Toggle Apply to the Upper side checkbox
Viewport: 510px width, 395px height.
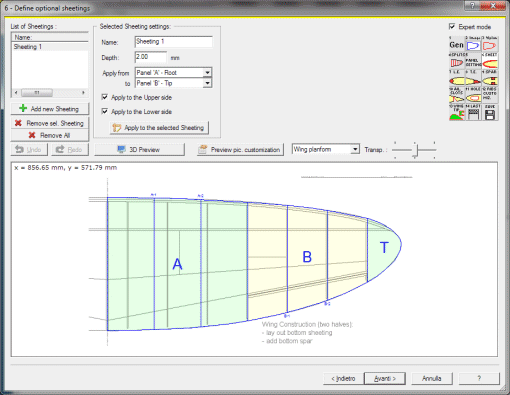tap(105, 97)
